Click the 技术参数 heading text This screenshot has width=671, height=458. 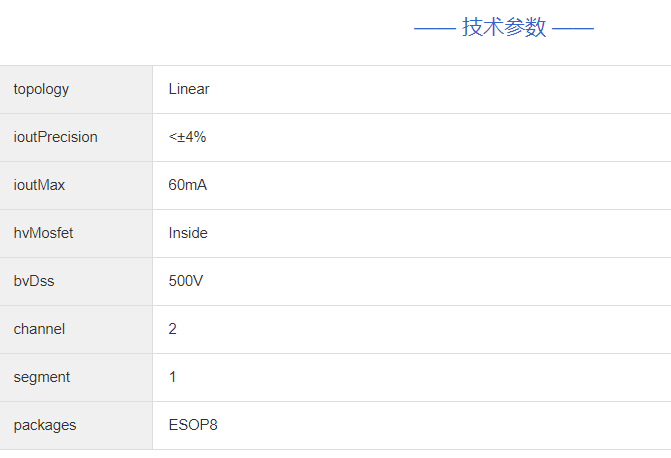(x=504, y=28)
